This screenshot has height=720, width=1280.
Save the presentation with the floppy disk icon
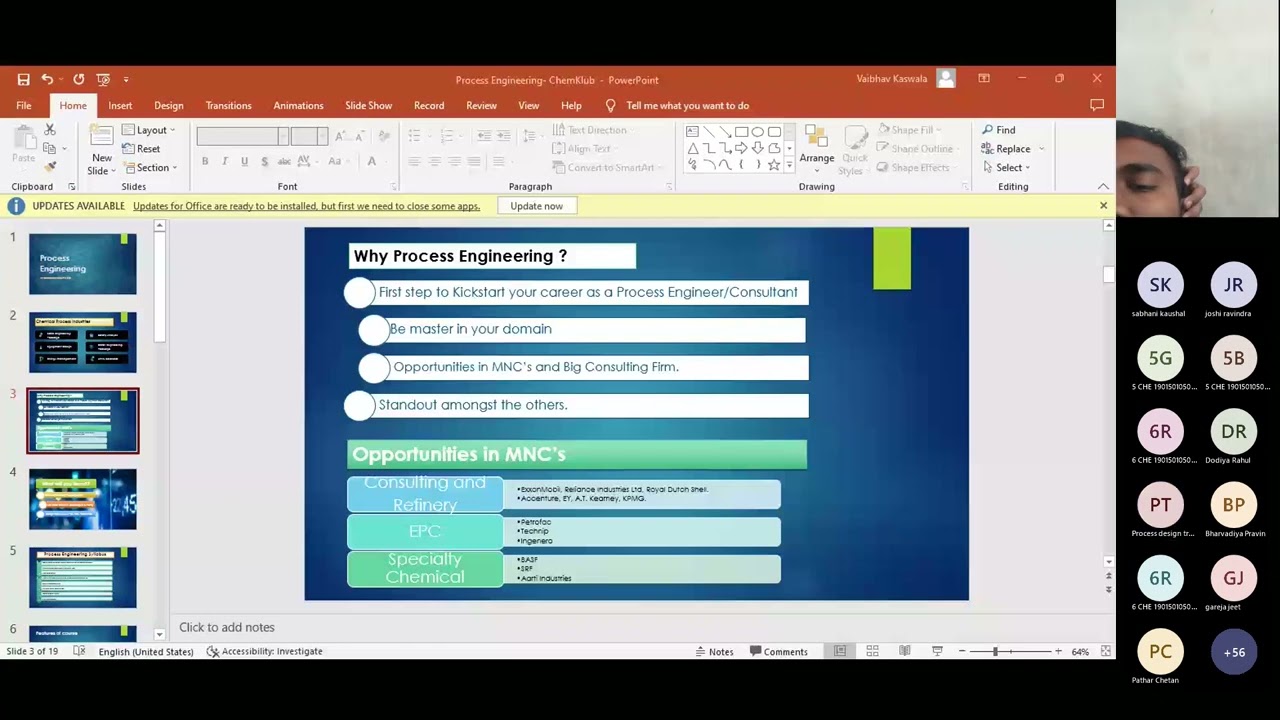tap(23, 79)
